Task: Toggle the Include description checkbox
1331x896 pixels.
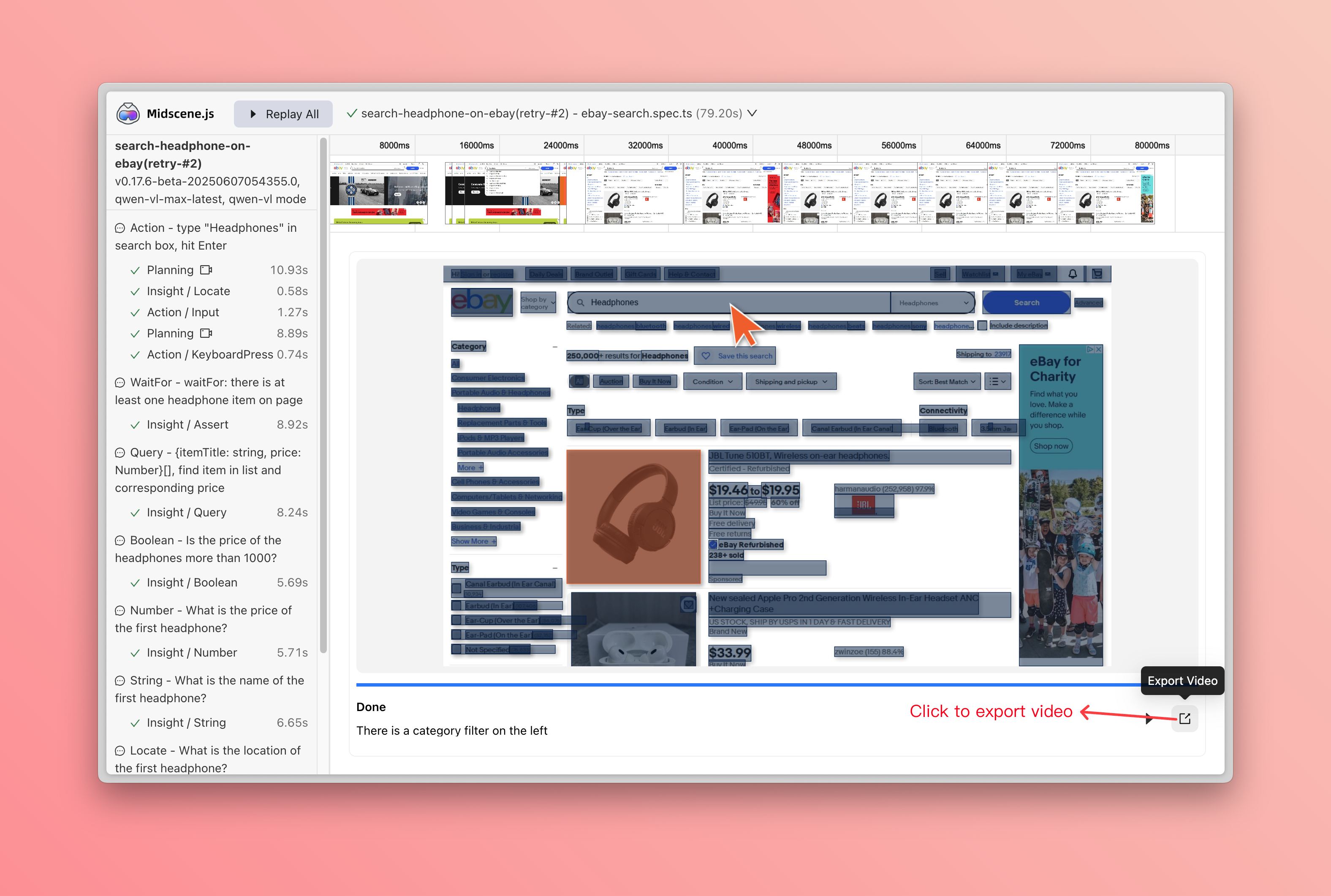Action: click(982, 326)
